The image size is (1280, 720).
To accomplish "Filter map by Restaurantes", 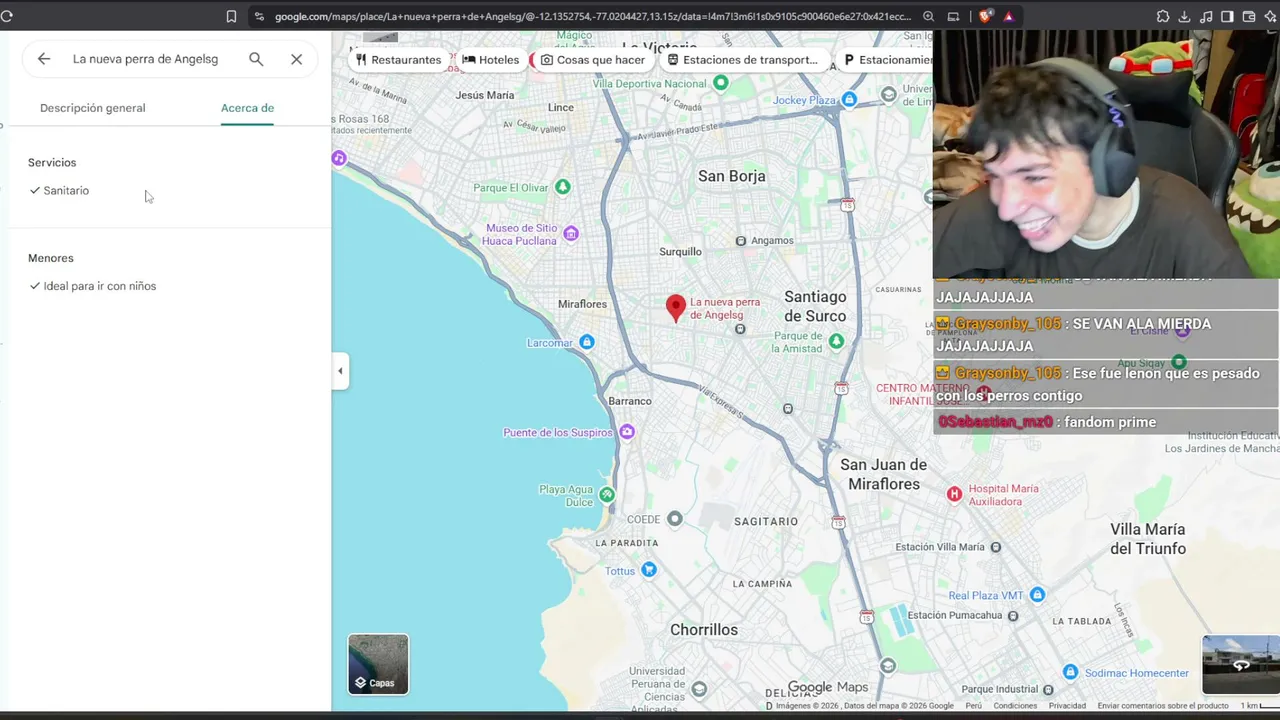I will (x=398, y=60).
